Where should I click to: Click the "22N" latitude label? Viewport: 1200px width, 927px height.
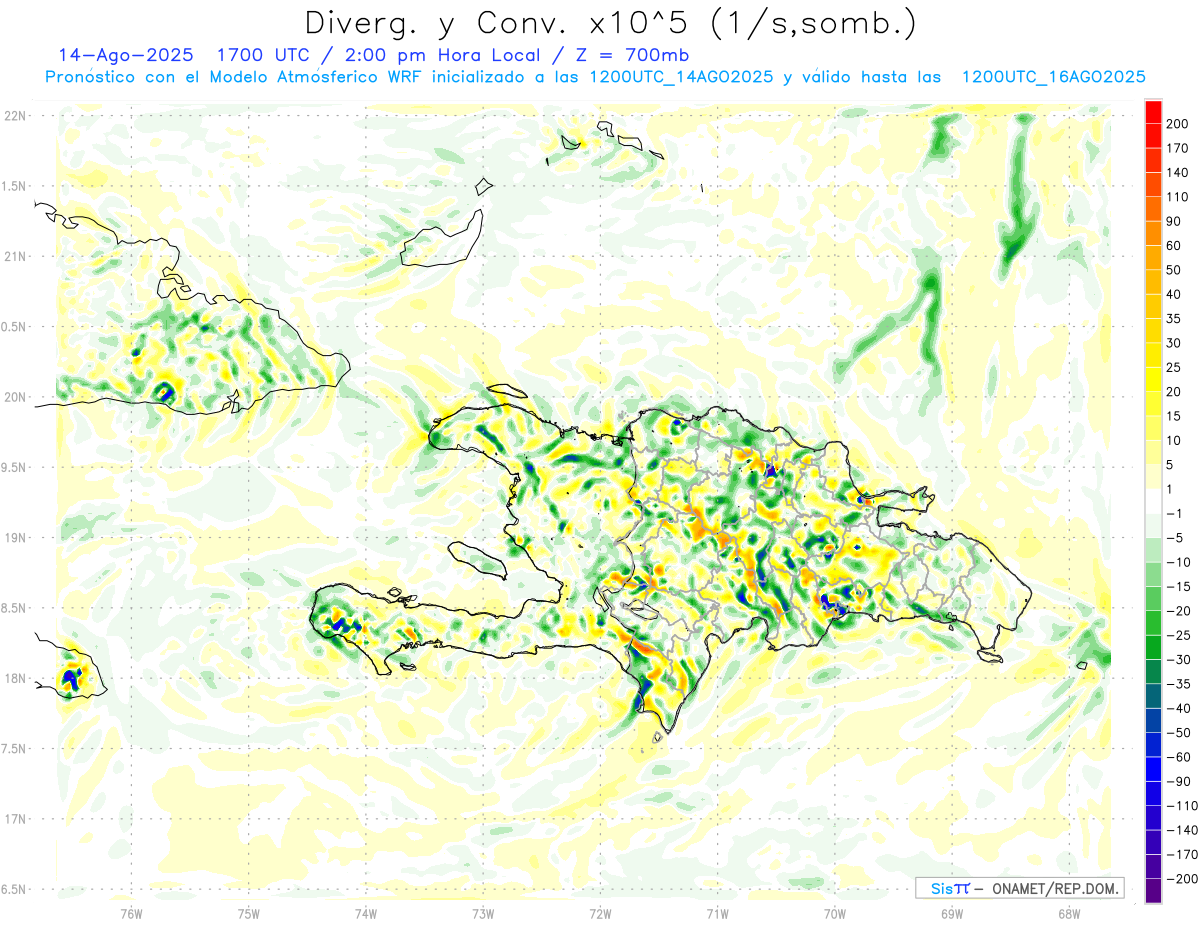(x=13, y=116)
